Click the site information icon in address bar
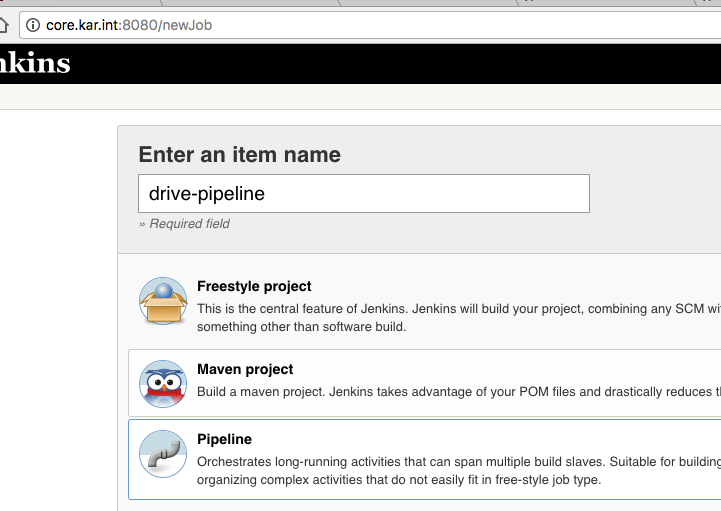The width and height of the screenshot is (721, 511). (x=33, y=25)
